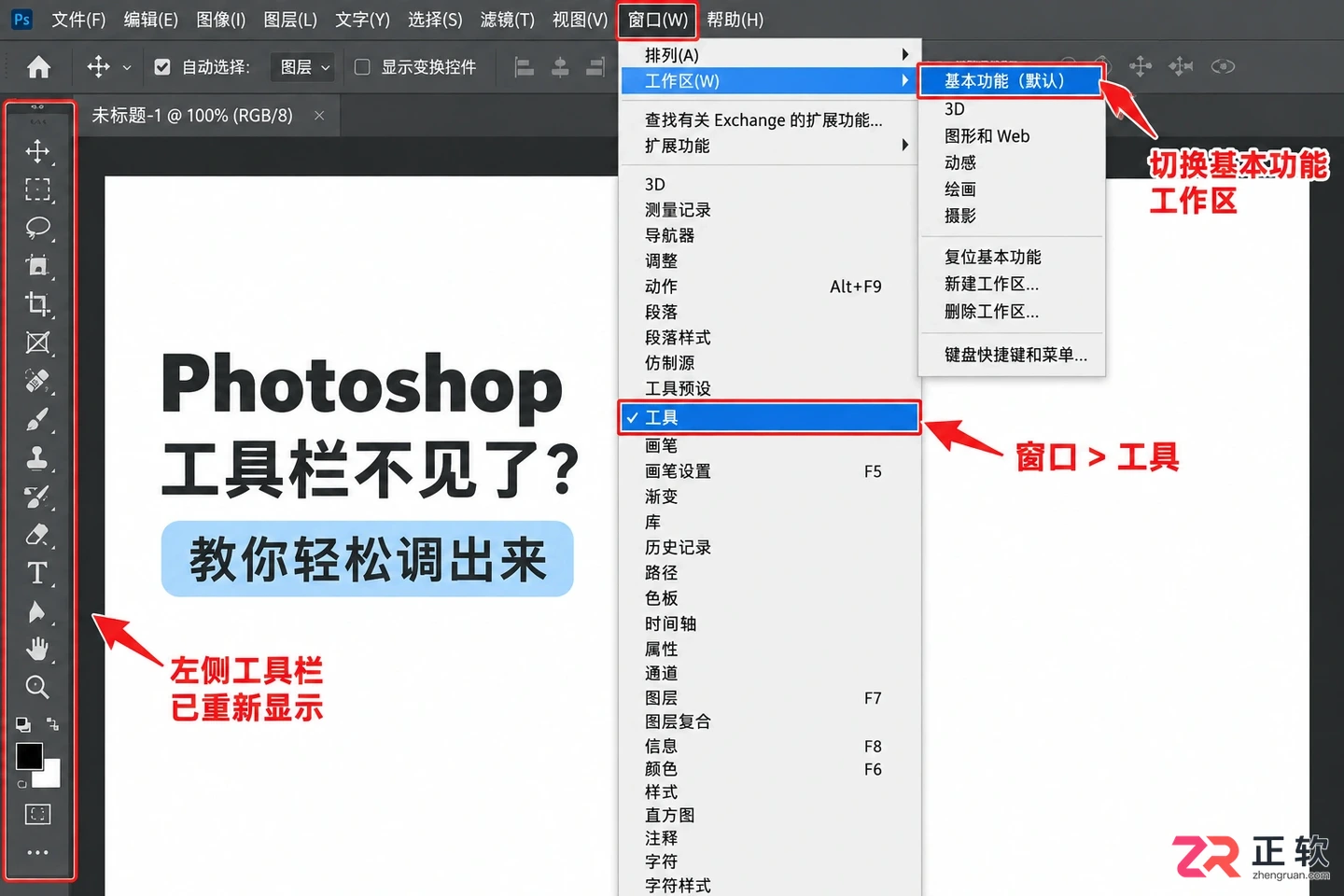Screen dimensions: 1344x896
Task: Open the 图层 F7 panel entry
Action: 771,698
